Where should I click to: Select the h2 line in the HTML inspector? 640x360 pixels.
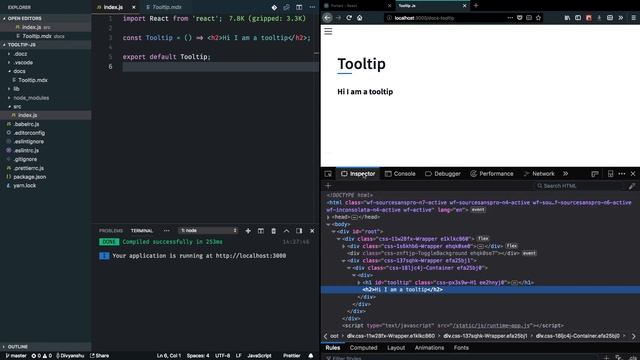click(x=480, y=290)
